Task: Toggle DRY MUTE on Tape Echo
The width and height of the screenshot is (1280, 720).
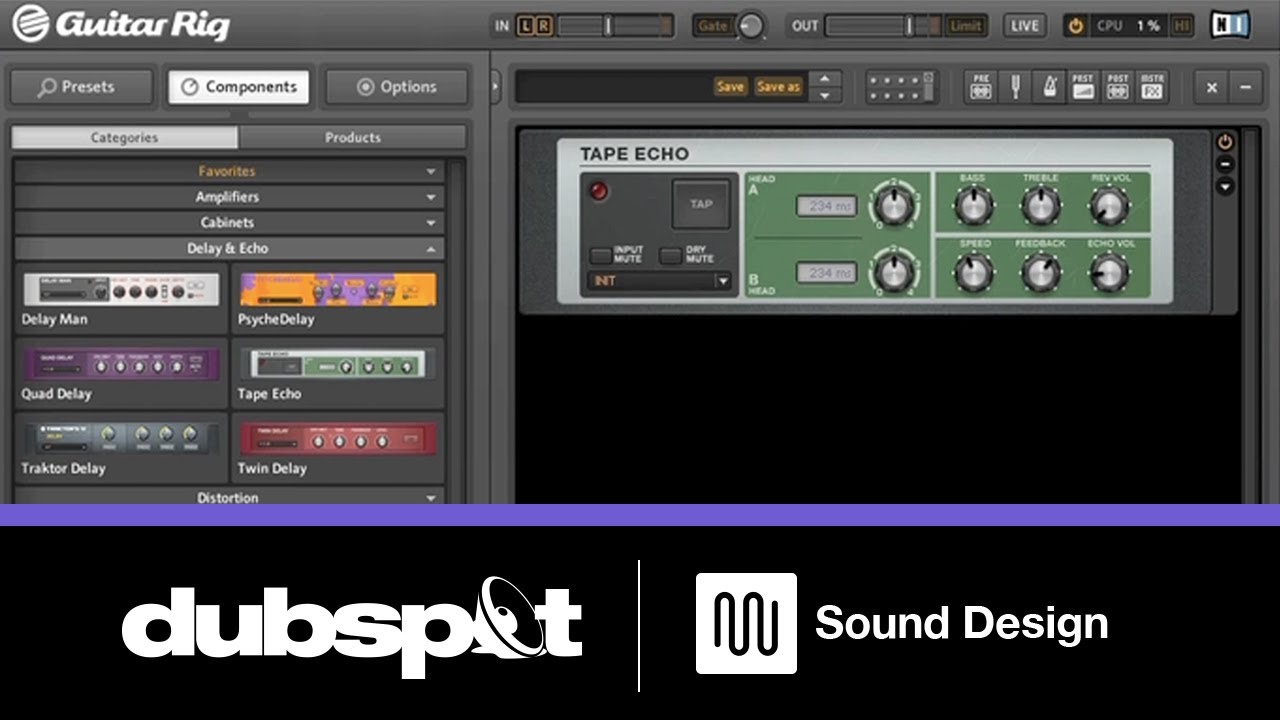Action: pos(670,255)
